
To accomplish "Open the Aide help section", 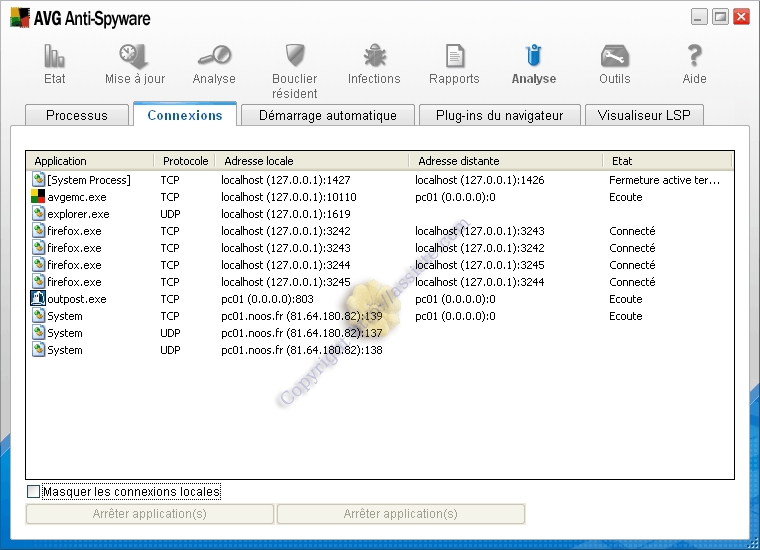I will [694, 64].
